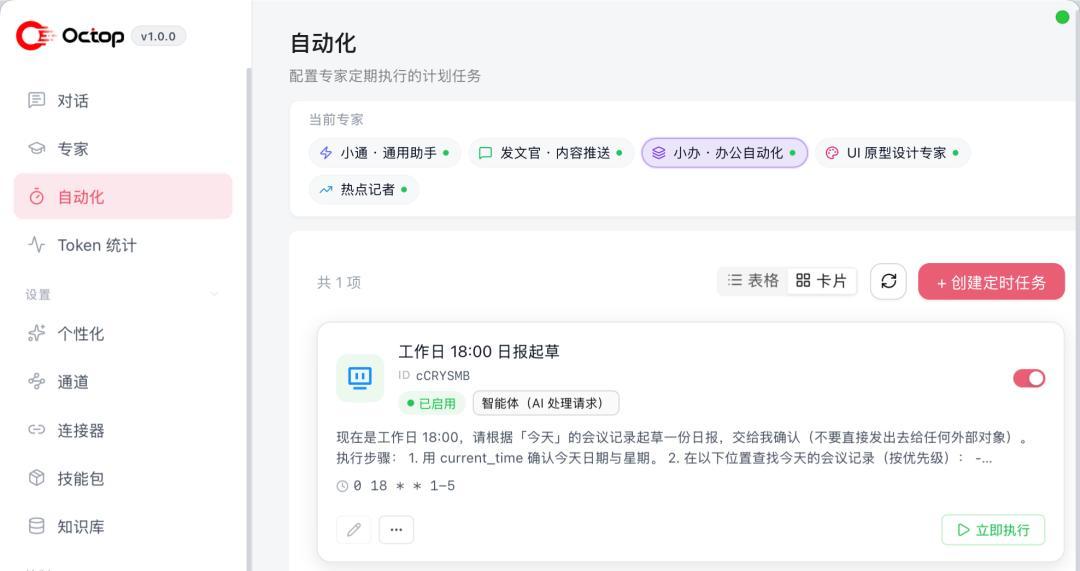1080x571 pixels.
Task: Switch to 卡片 view
Action: (821, 280)
